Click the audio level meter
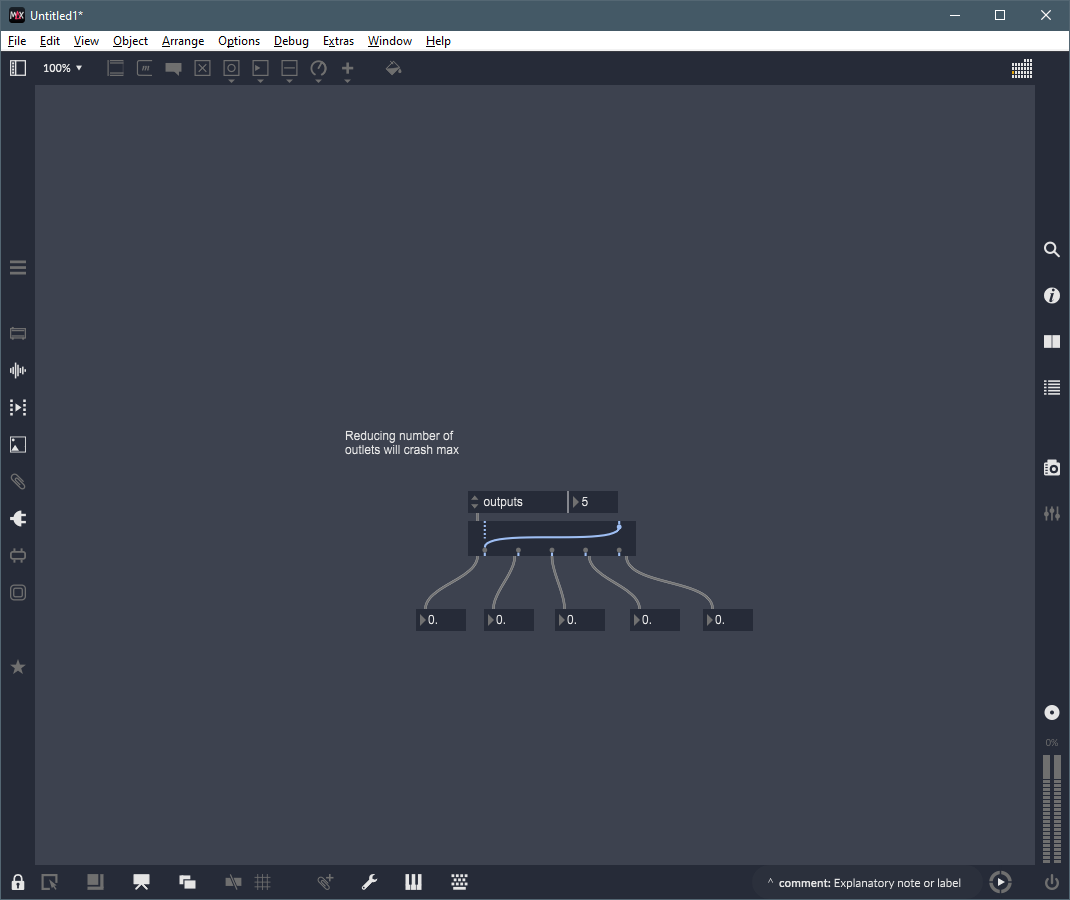Screen dimensions: 1070x900 (x=1051, y=808)
